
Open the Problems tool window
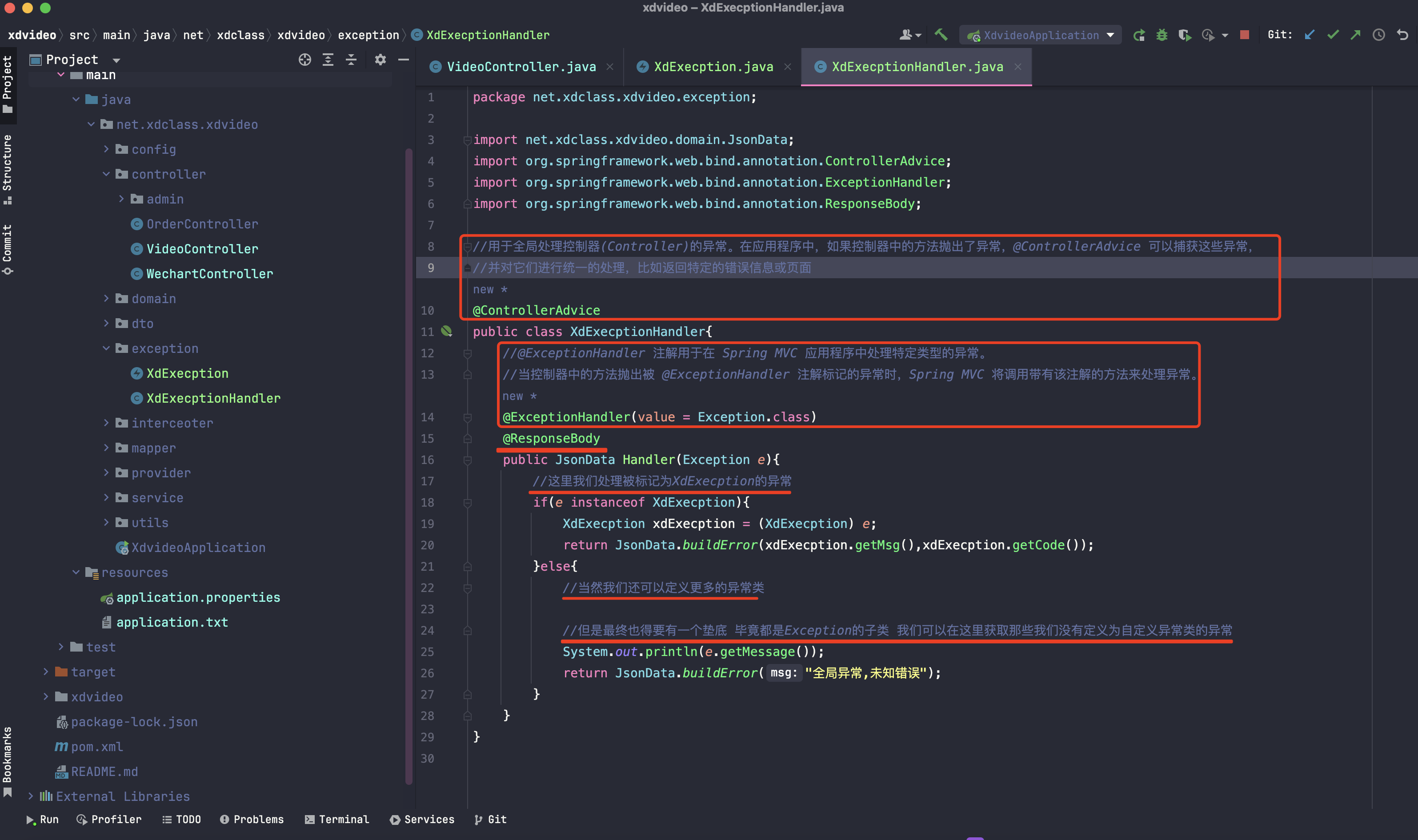coord(252,819)
